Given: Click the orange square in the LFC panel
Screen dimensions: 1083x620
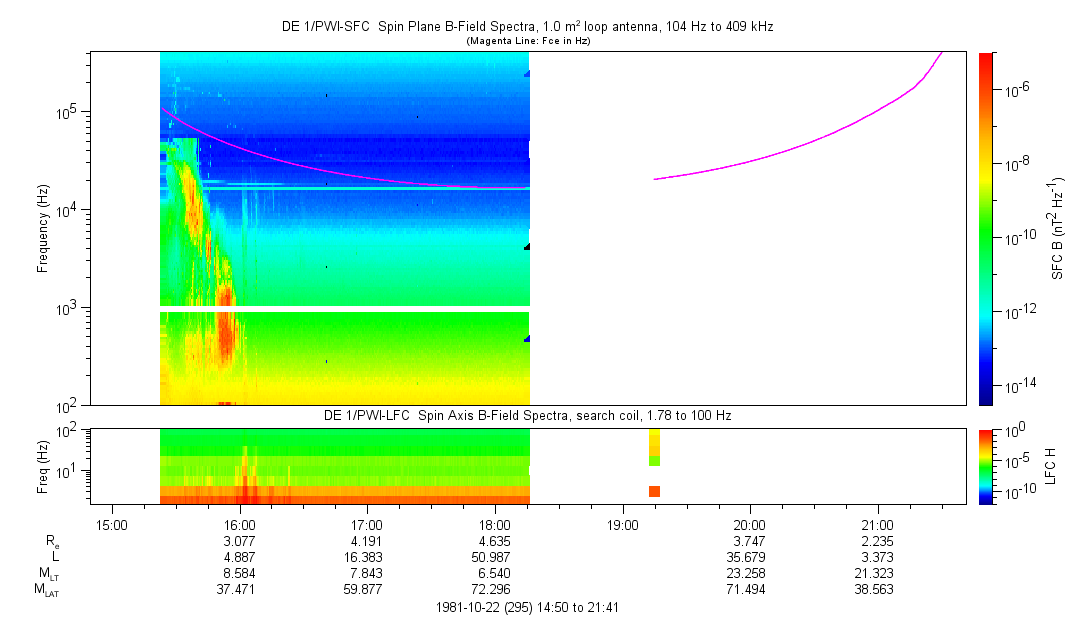Looking at the screenshot, I should coord(654,491).
